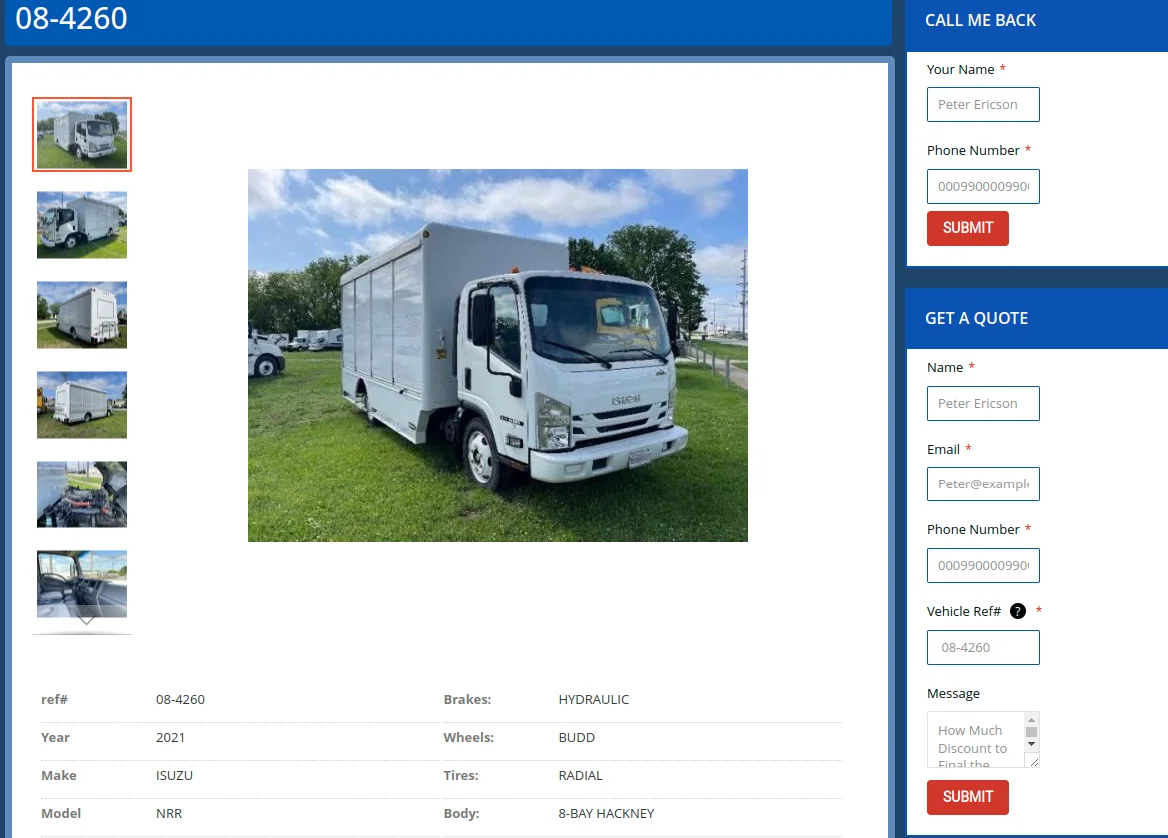Screen dimensions: 1168x838
Task: Select the Phone Number field under CALL ME BACK
Action: point(983,186)
